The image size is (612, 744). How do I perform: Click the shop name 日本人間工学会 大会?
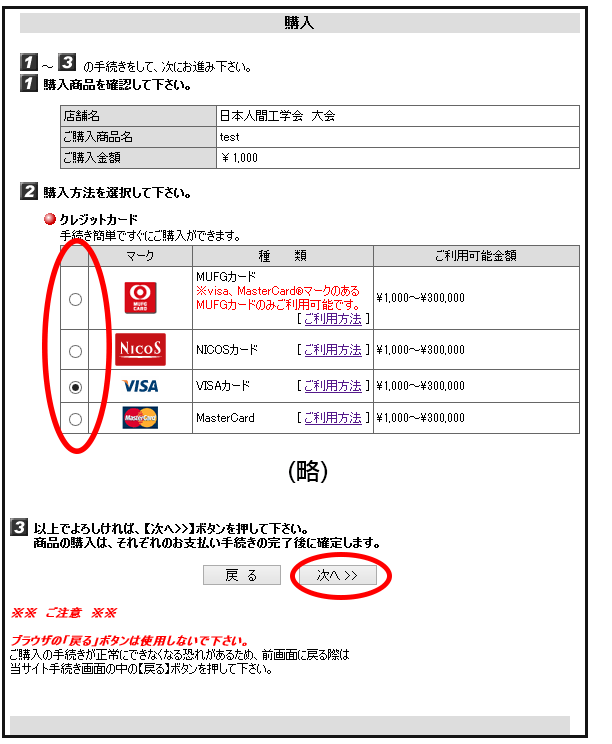pos(278,116)
